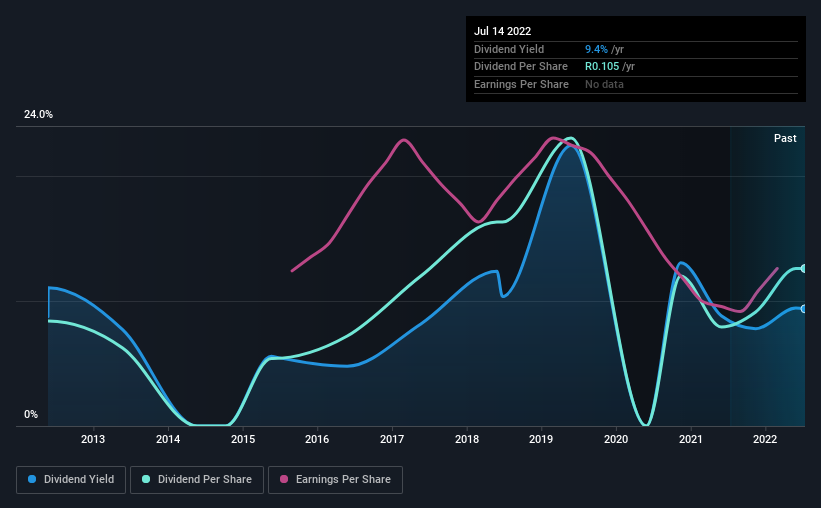
Task: Click the teal Dividend Per Share legend dot
Action: 146,479
